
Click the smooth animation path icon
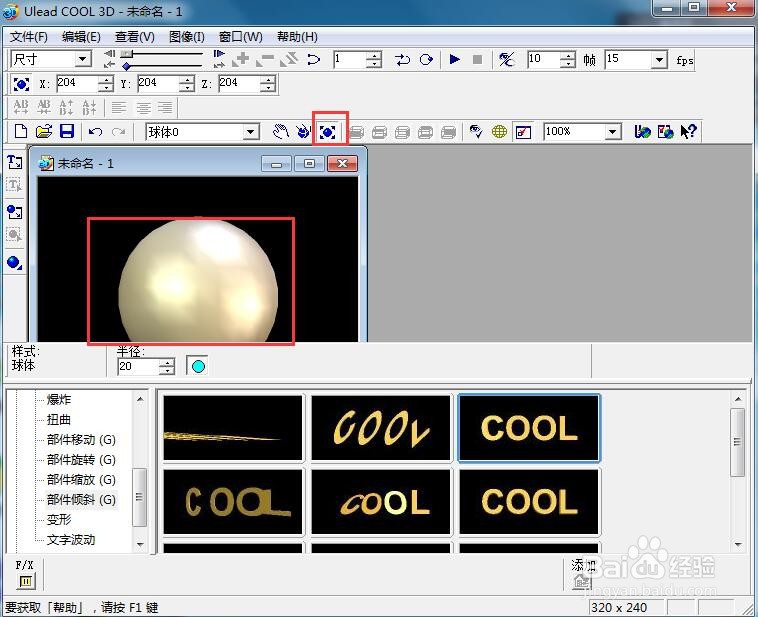point(506,59)
